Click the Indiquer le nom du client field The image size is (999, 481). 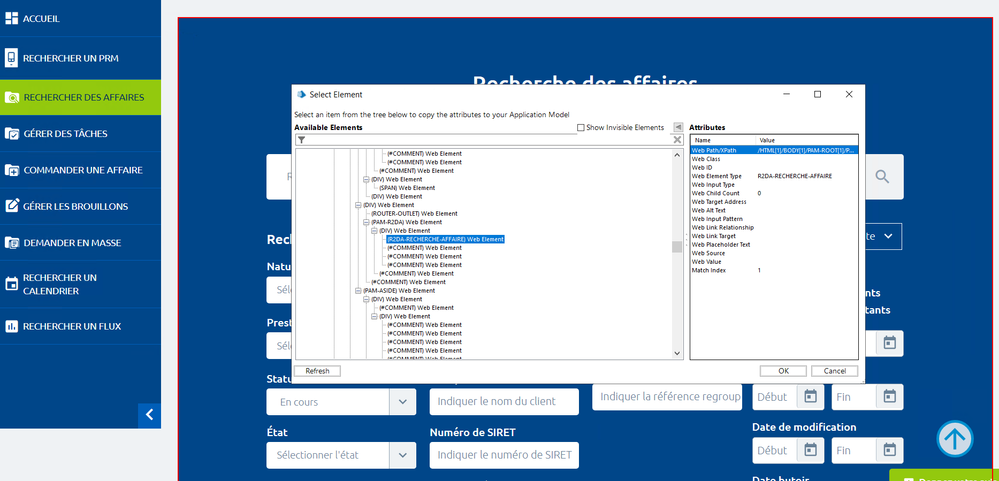(x=504, y=401)
